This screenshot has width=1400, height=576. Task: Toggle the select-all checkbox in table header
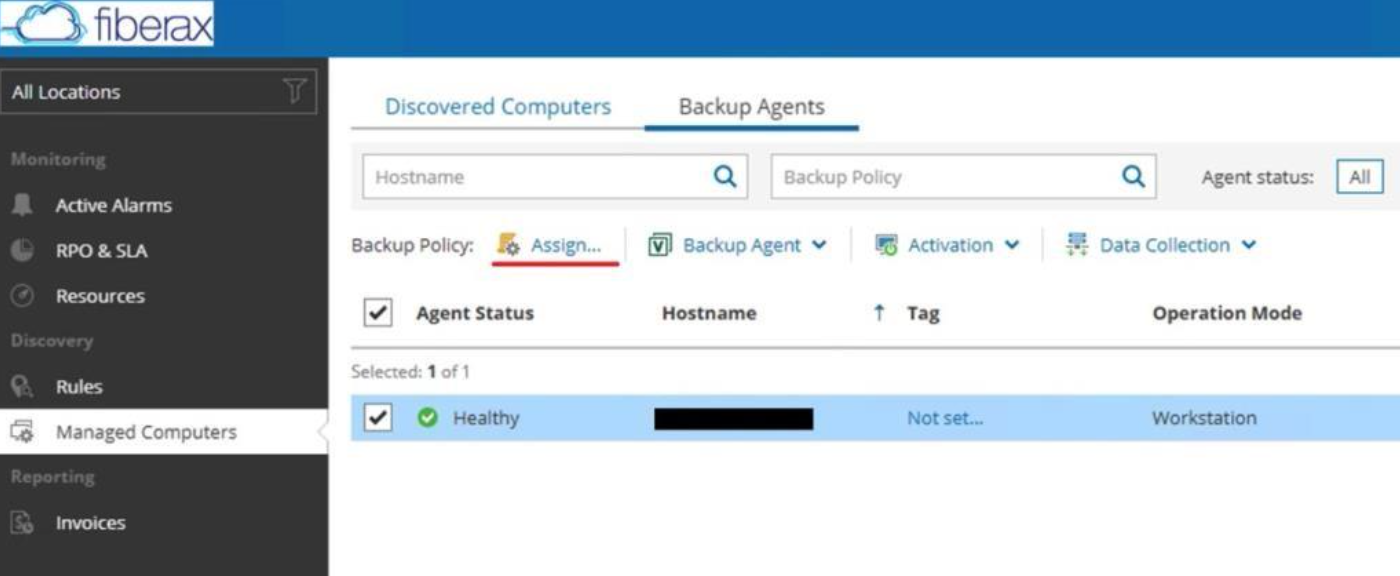pyautogui.click(x=377, y=312)
